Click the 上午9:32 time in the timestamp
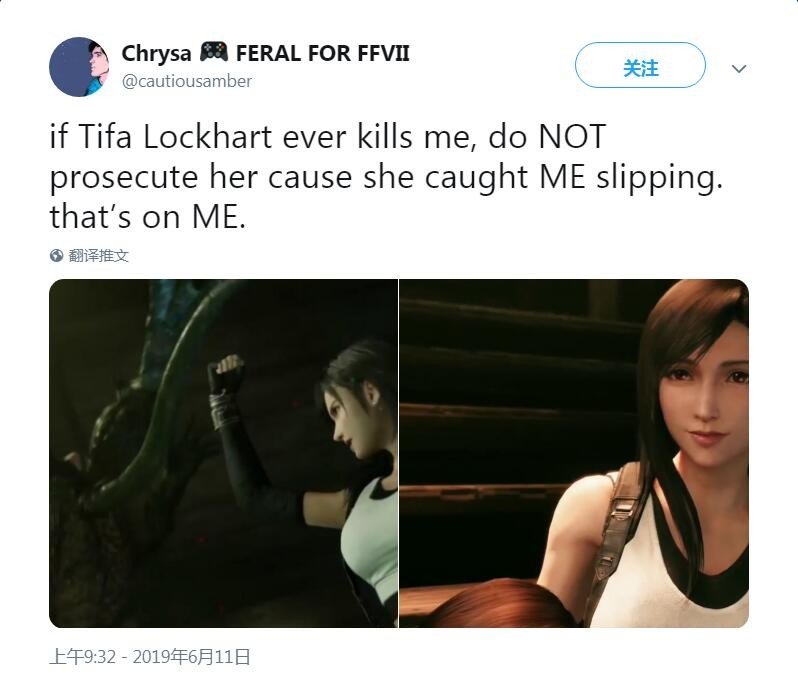Screen dimensions: 798x676 [82, 657]
